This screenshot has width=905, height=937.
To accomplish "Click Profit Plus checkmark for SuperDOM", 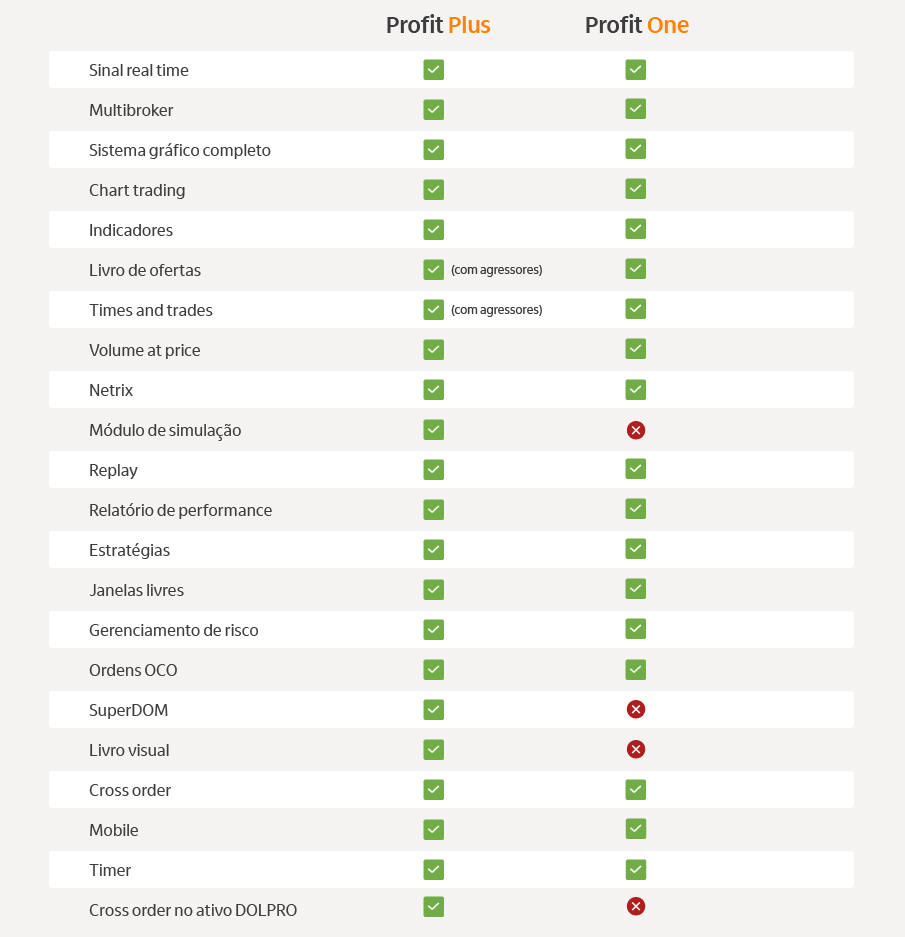I will (x=433, y=709).
